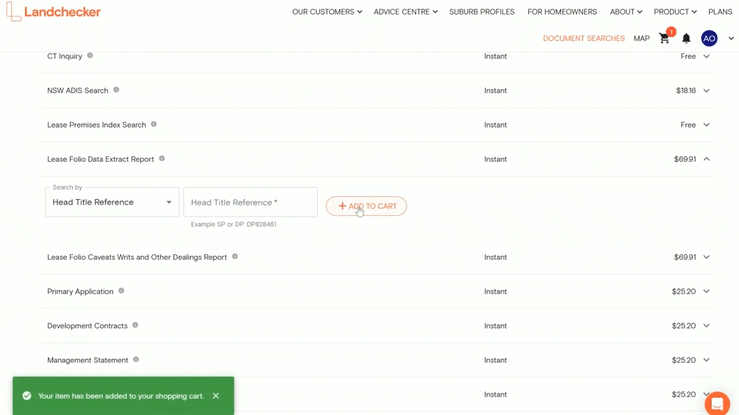The image size is (739, 415).
Task: Expand the Lease Premises Index Search row
Action: 706,125
